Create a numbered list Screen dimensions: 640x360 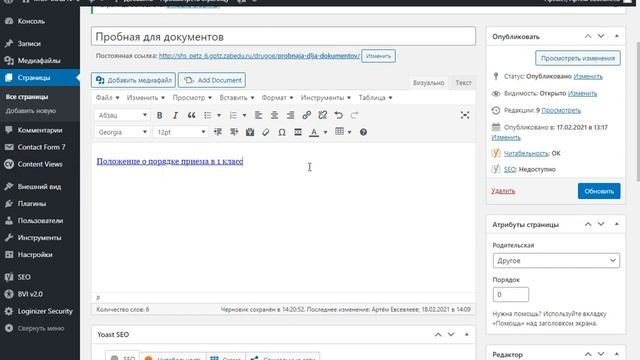pos(233,116)
